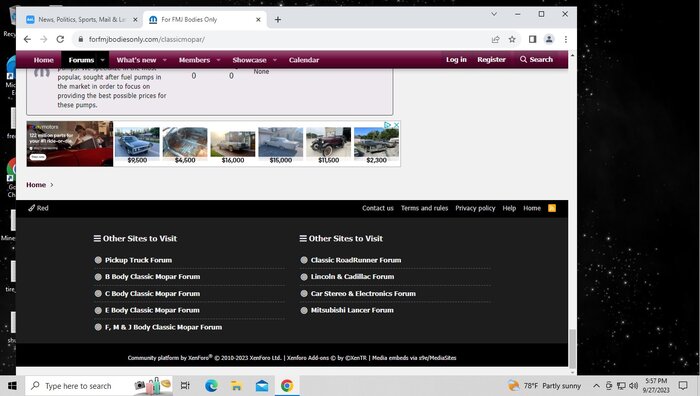This screenshot has height=396, width=700.
Task: Visit Classic RoadRunner Forum link
Action: pos(356,260)
